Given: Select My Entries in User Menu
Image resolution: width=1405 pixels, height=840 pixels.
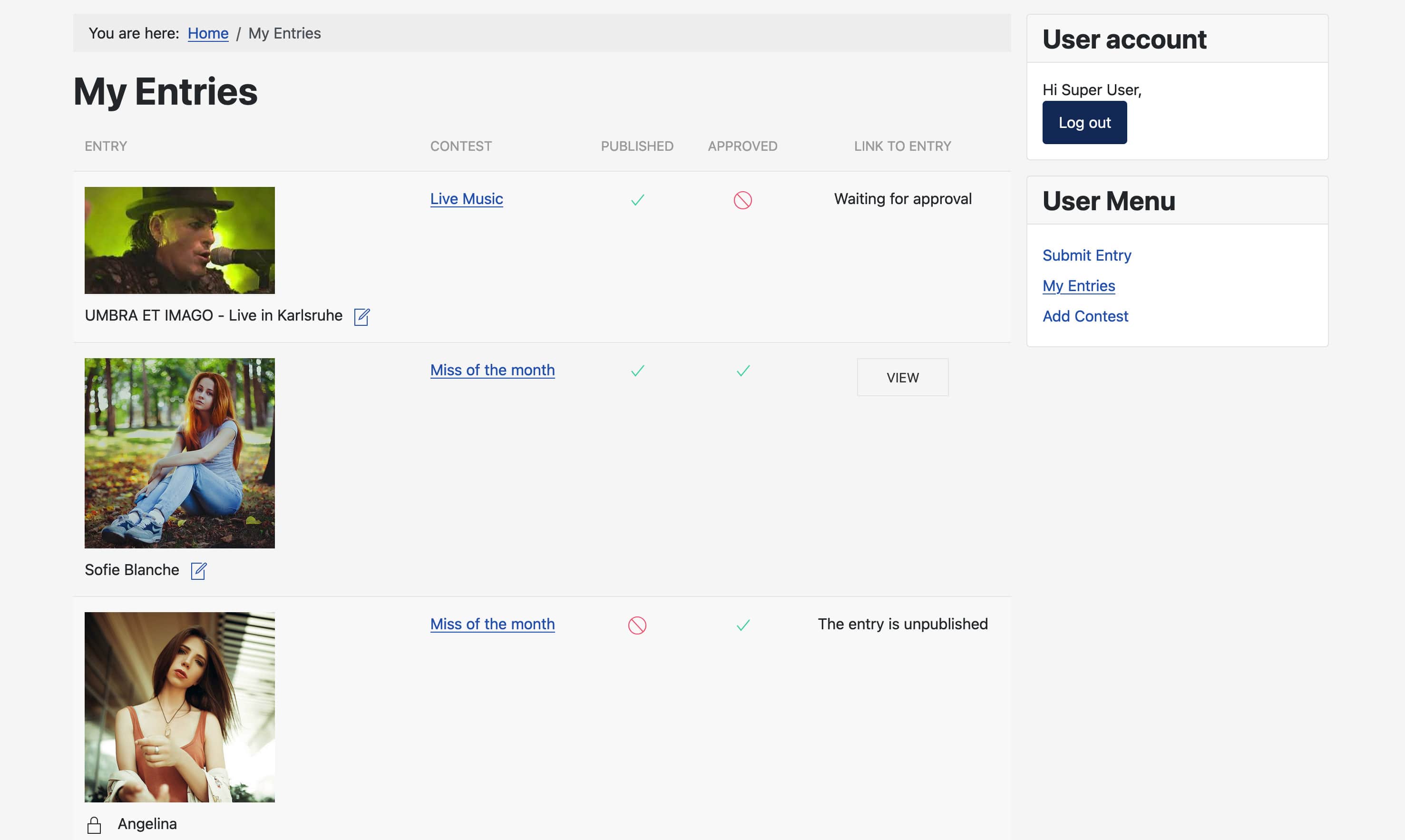Looking at the screenshot, I should point(1079,286).
